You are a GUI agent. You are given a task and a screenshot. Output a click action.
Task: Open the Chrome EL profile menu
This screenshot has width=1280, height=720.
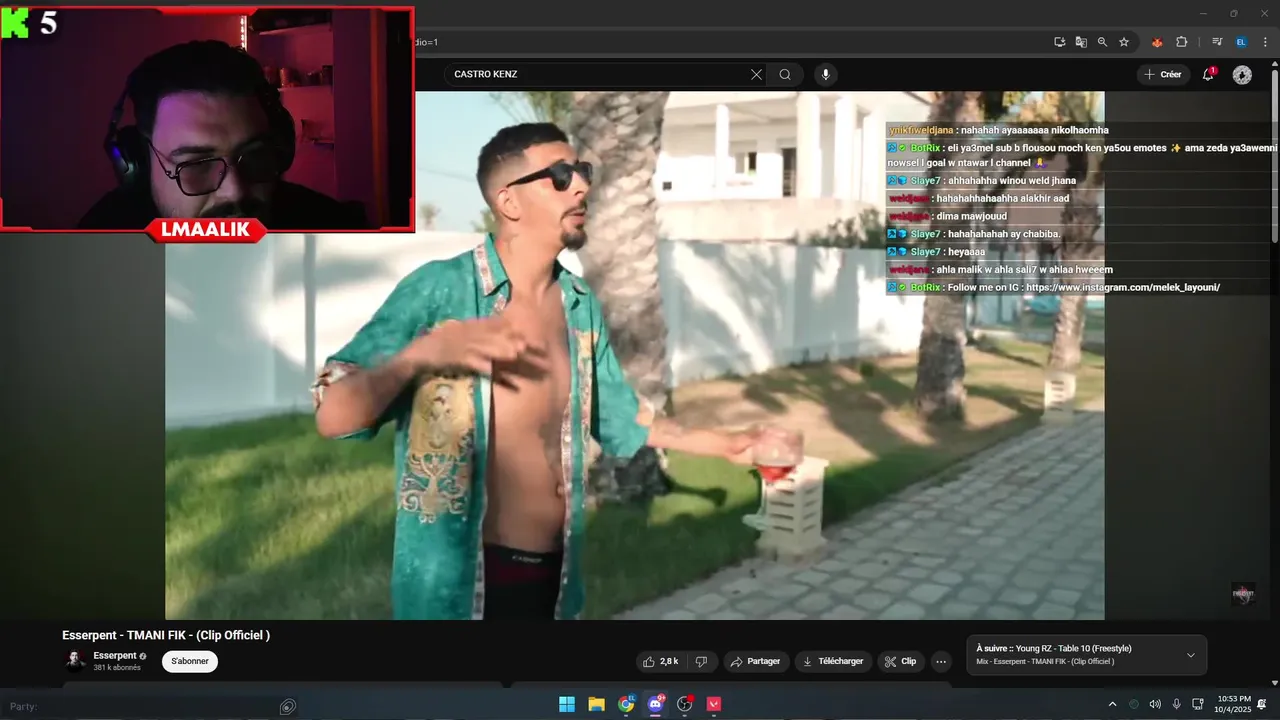[1241, 42]
